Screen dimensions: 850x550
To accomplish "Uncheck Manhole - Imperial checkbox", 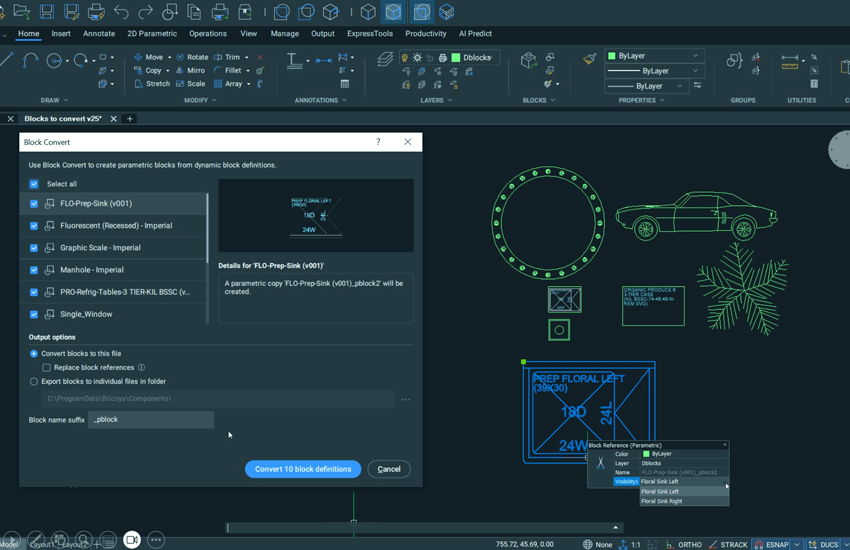I will pos(34,270).
